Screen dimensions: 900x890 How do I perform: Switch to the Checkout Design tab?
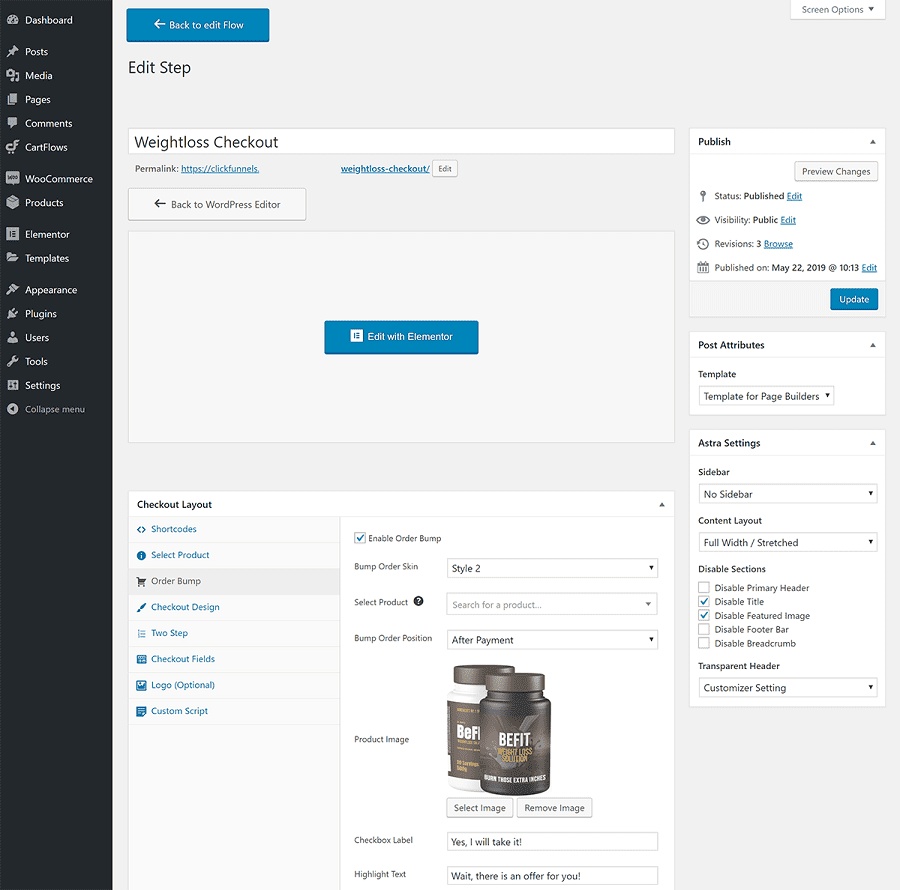186,607
